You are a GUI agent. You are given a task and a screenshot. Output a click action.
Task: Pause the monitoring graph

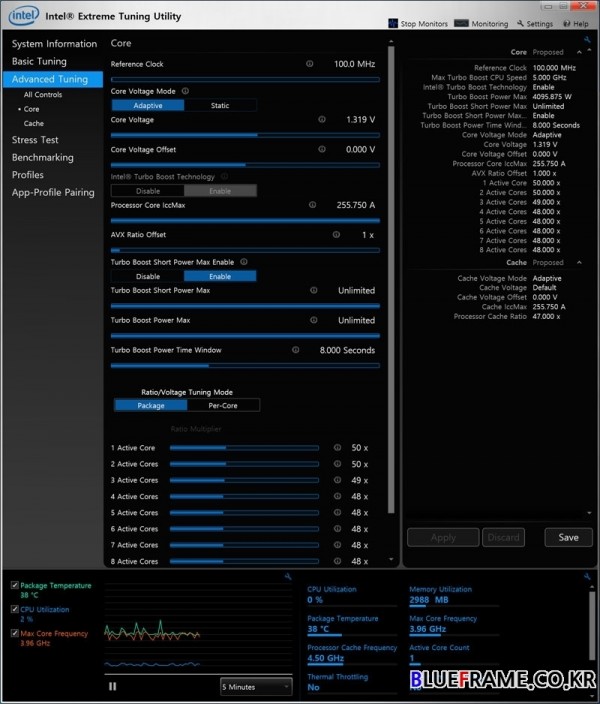point(113,686)
